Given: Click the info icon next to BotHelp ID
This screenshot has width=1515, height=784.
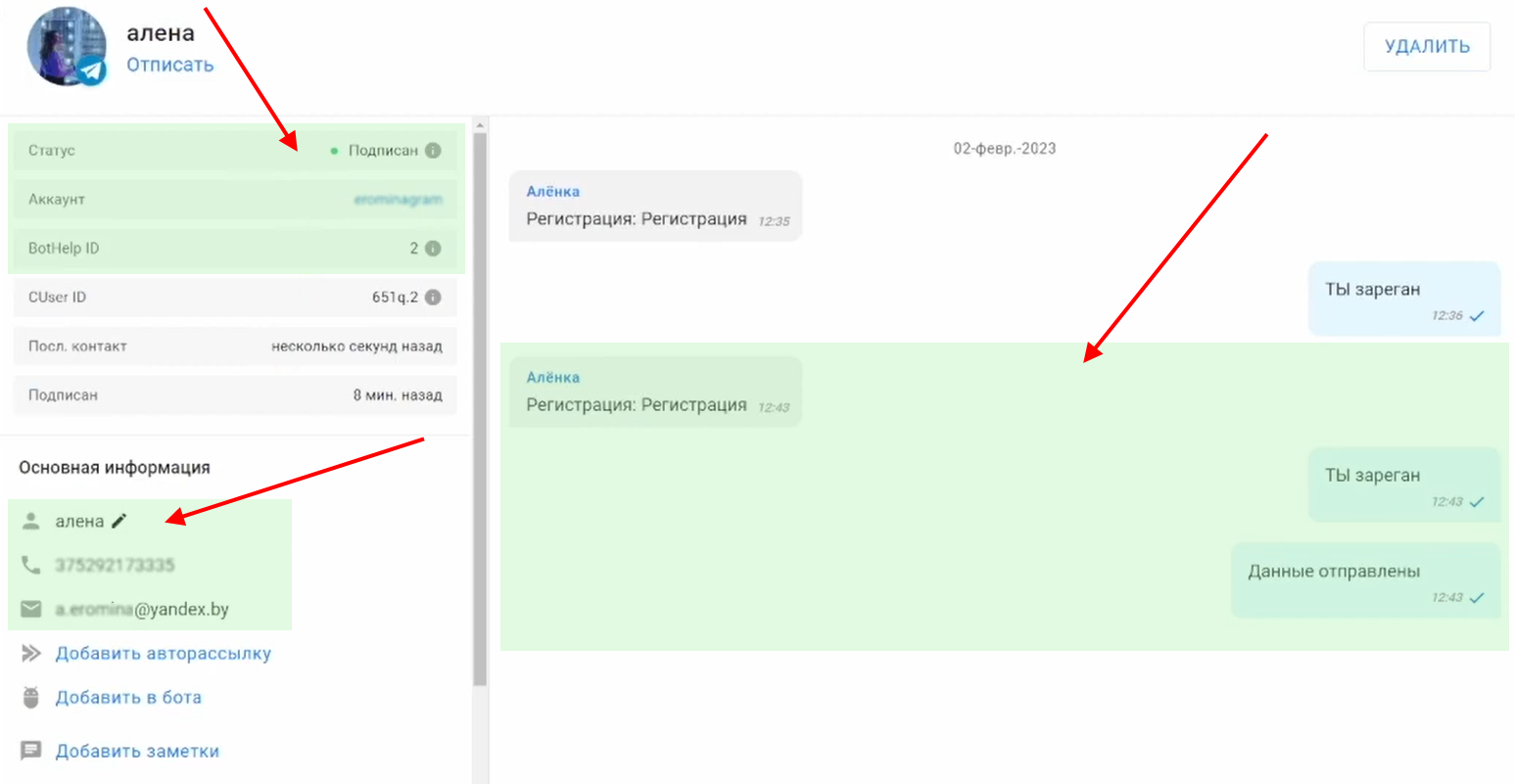Looking at the screenshot, I should (x=433, y=249).
